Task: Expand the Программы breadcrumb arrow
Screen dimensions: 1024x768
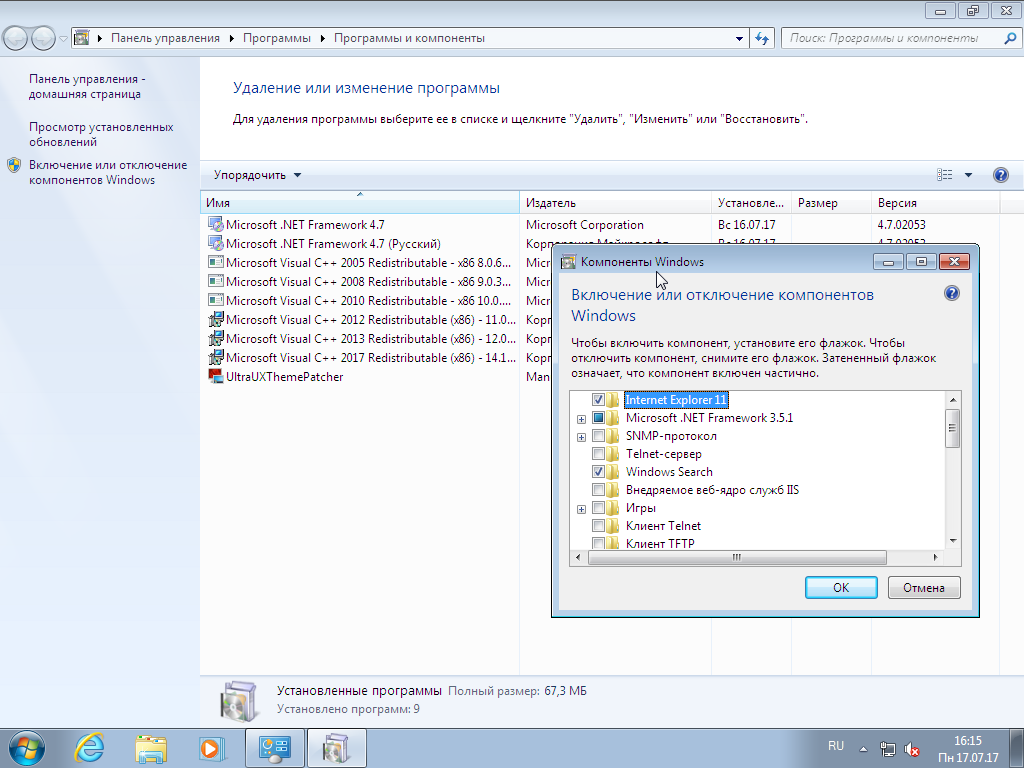Action: (323, 39)
